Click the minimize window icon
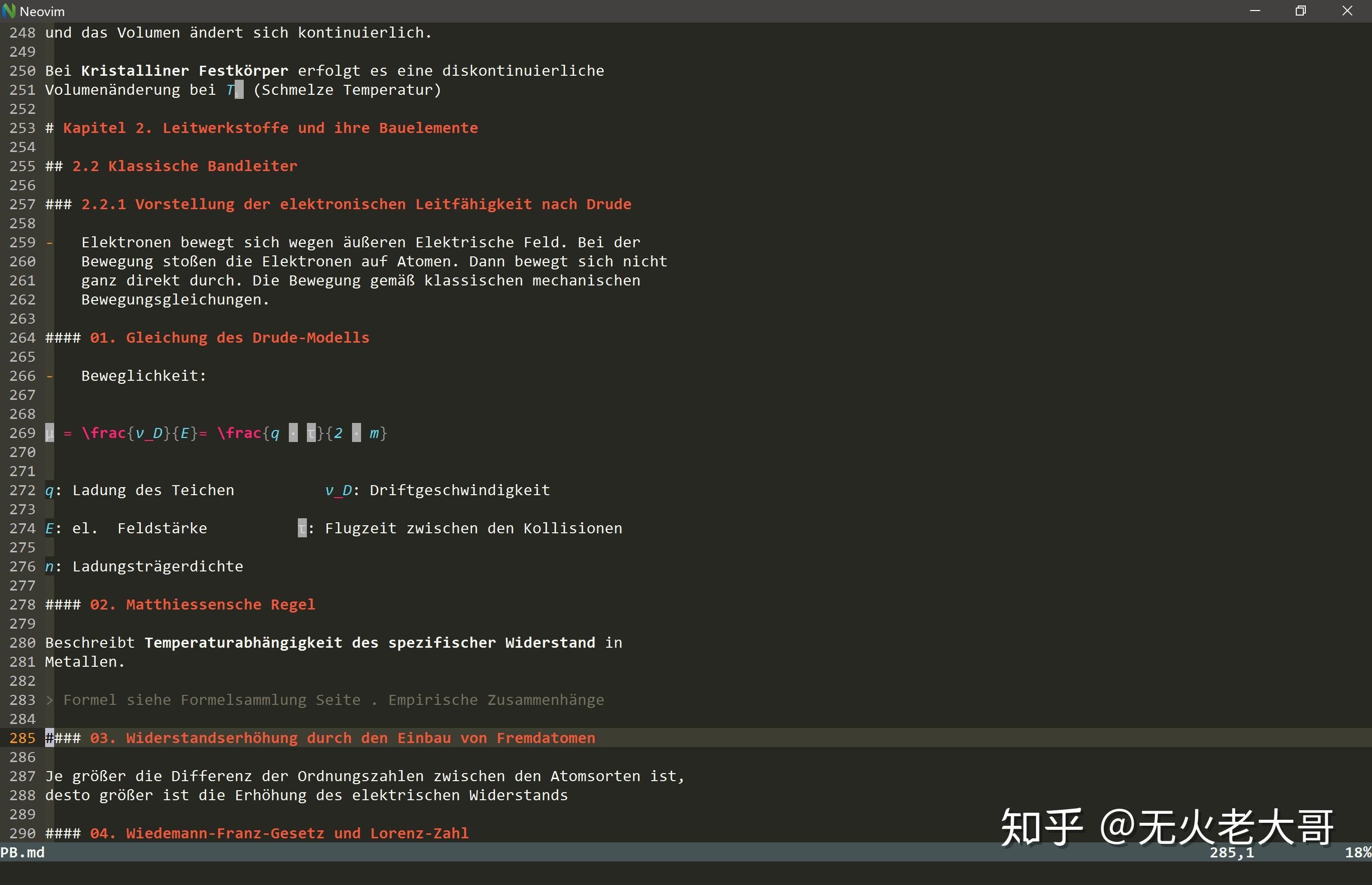This screenshot has height=885, width=1372. coord(1255,11)
